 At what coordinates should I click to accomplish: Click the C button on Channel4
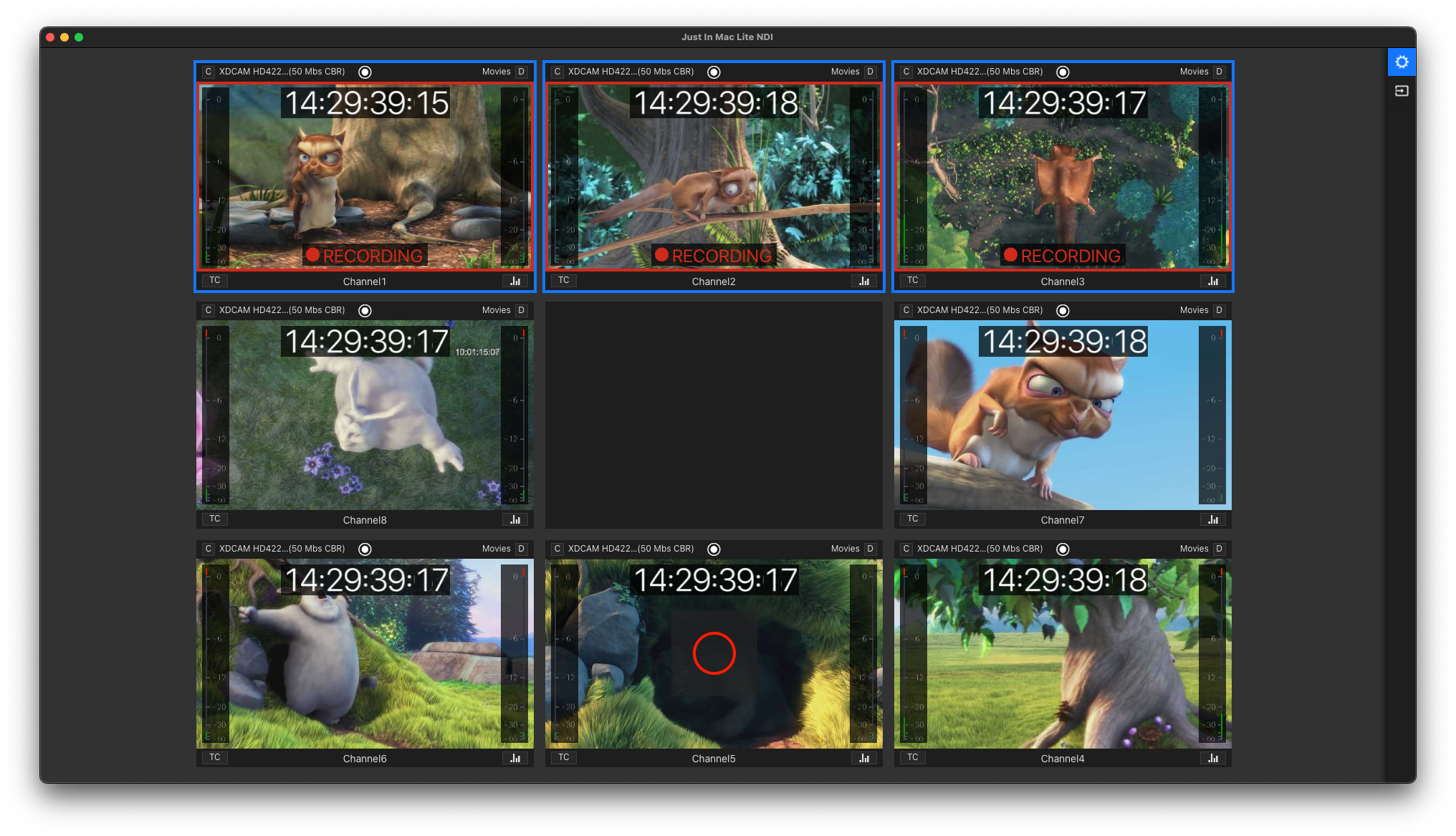(906, 549)
